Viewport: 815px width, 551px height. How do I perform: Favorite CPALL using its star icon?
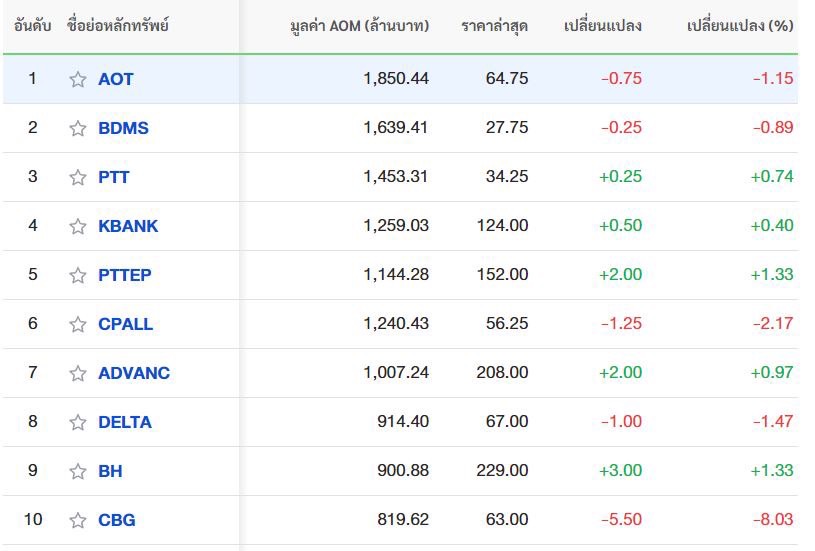[x=78, y=324]
